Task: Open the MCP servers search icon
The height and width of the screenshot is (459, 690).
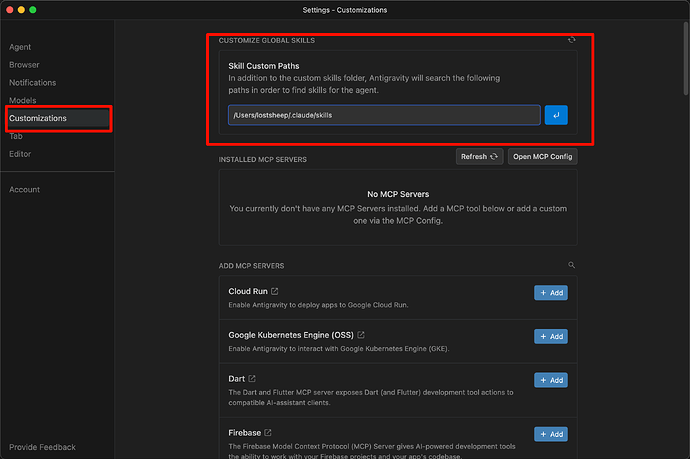Action: [x=571, y=265]
